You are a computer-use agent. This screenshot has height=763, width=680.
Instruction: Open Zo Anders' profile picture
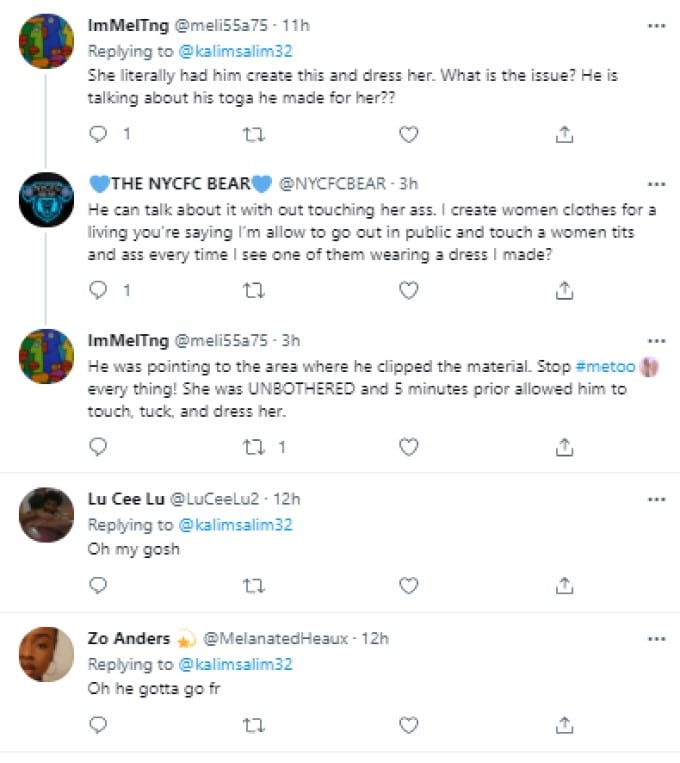point(47,655)
